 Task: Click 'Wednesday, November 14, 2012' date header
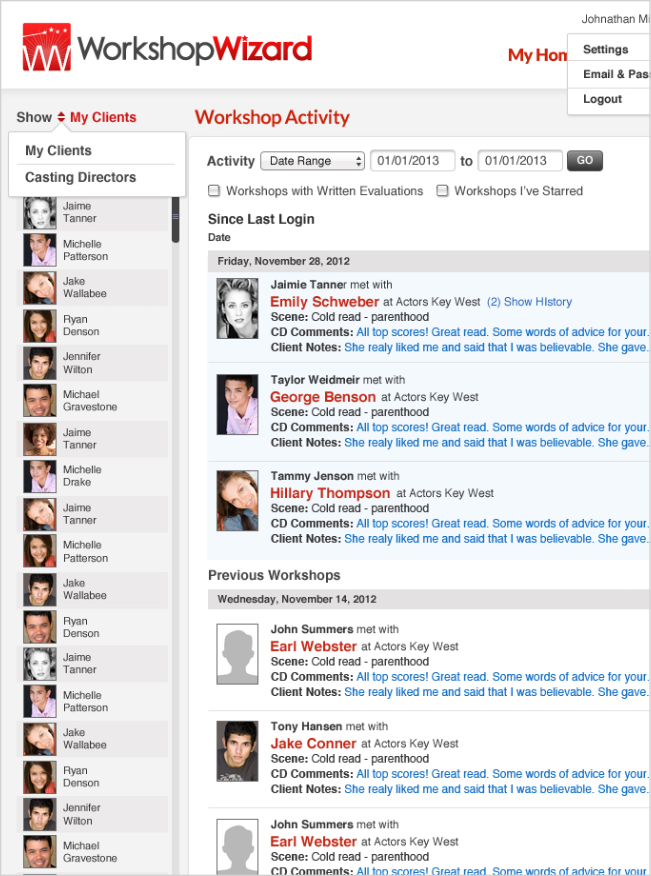tap(297, 599)
